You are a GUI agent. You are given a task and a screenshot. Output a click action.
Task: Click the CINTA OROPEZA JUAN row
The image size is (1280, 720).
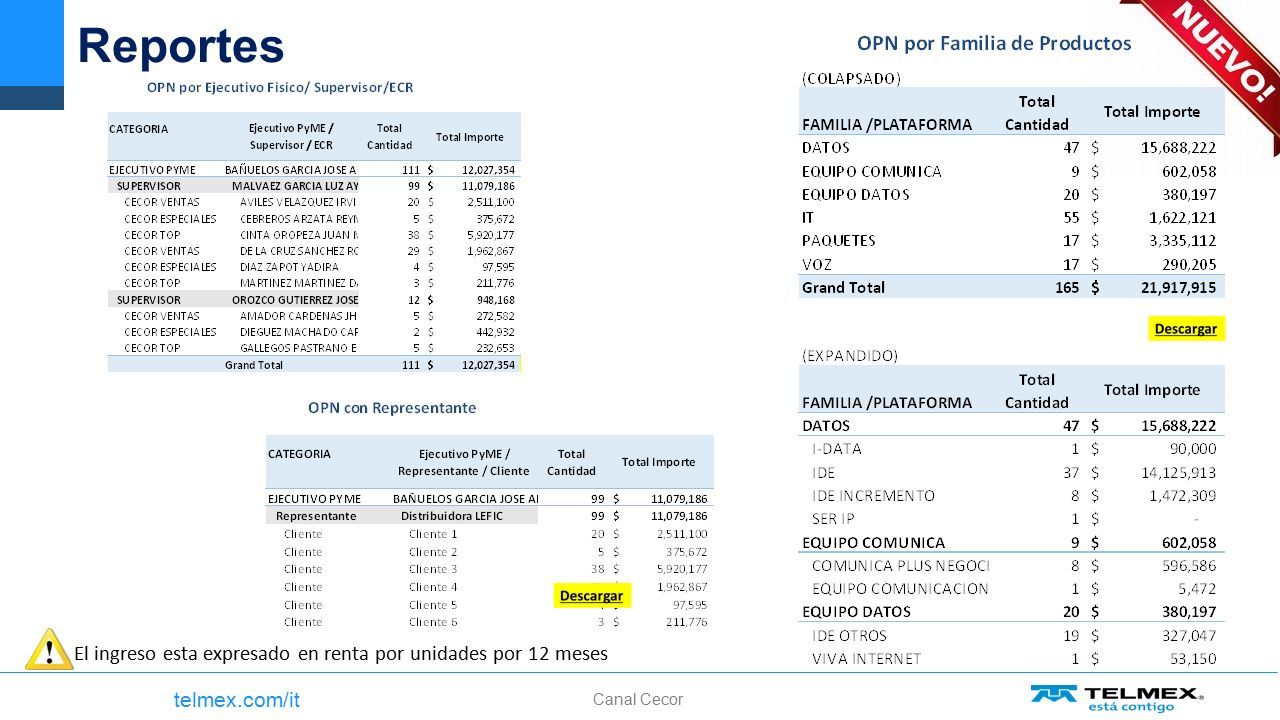314,235
